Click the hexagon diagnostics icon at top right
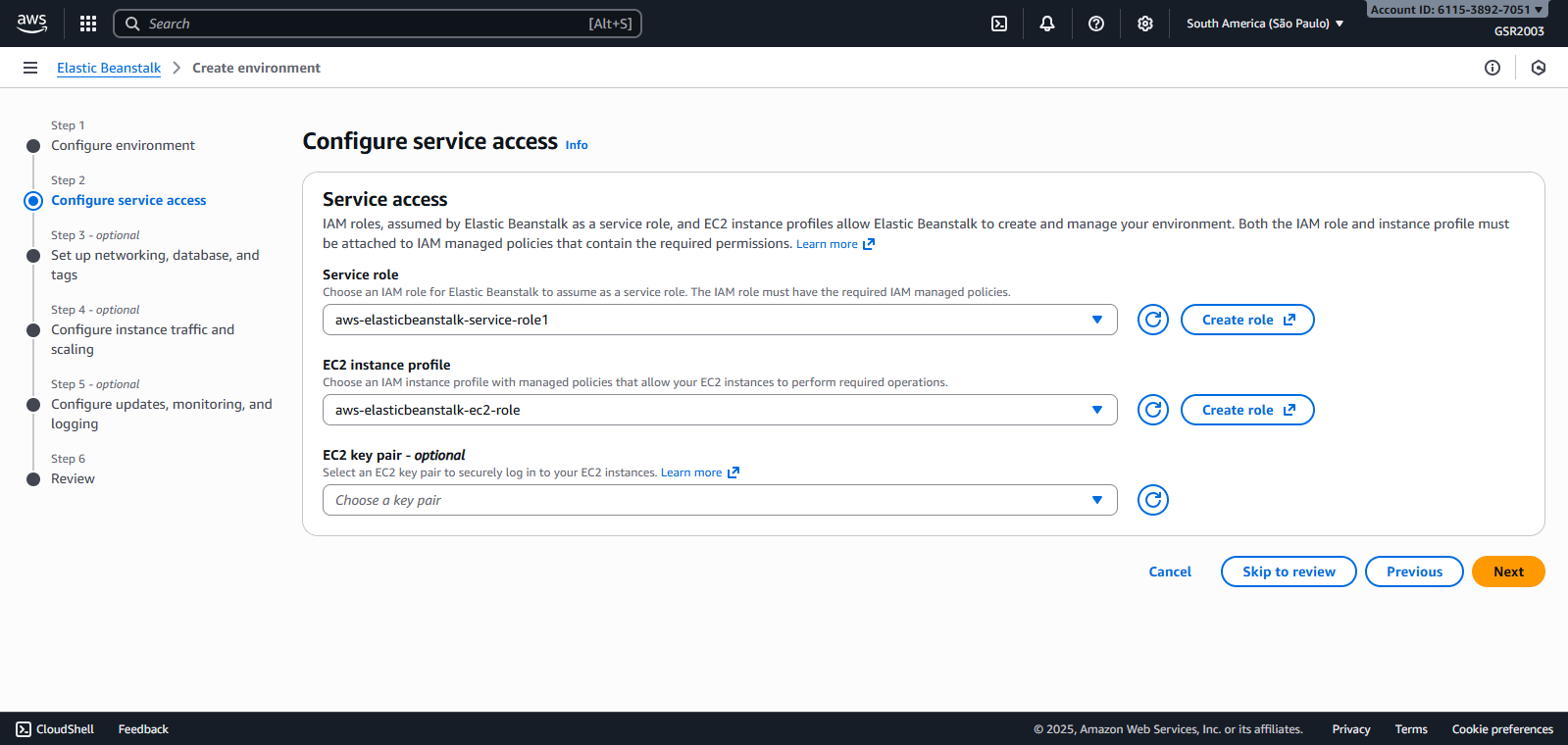This screenshot has width=1568, height=745. pos(1539,68)
